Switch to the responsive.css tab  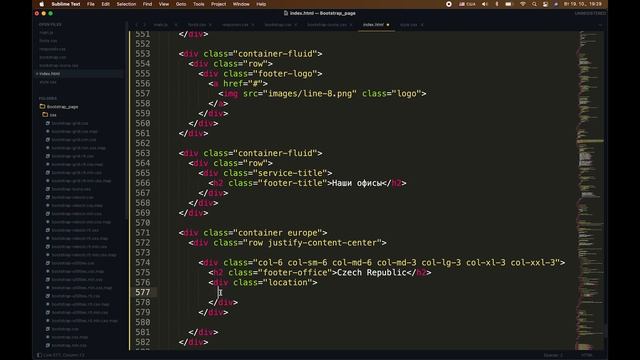point(235,25)
